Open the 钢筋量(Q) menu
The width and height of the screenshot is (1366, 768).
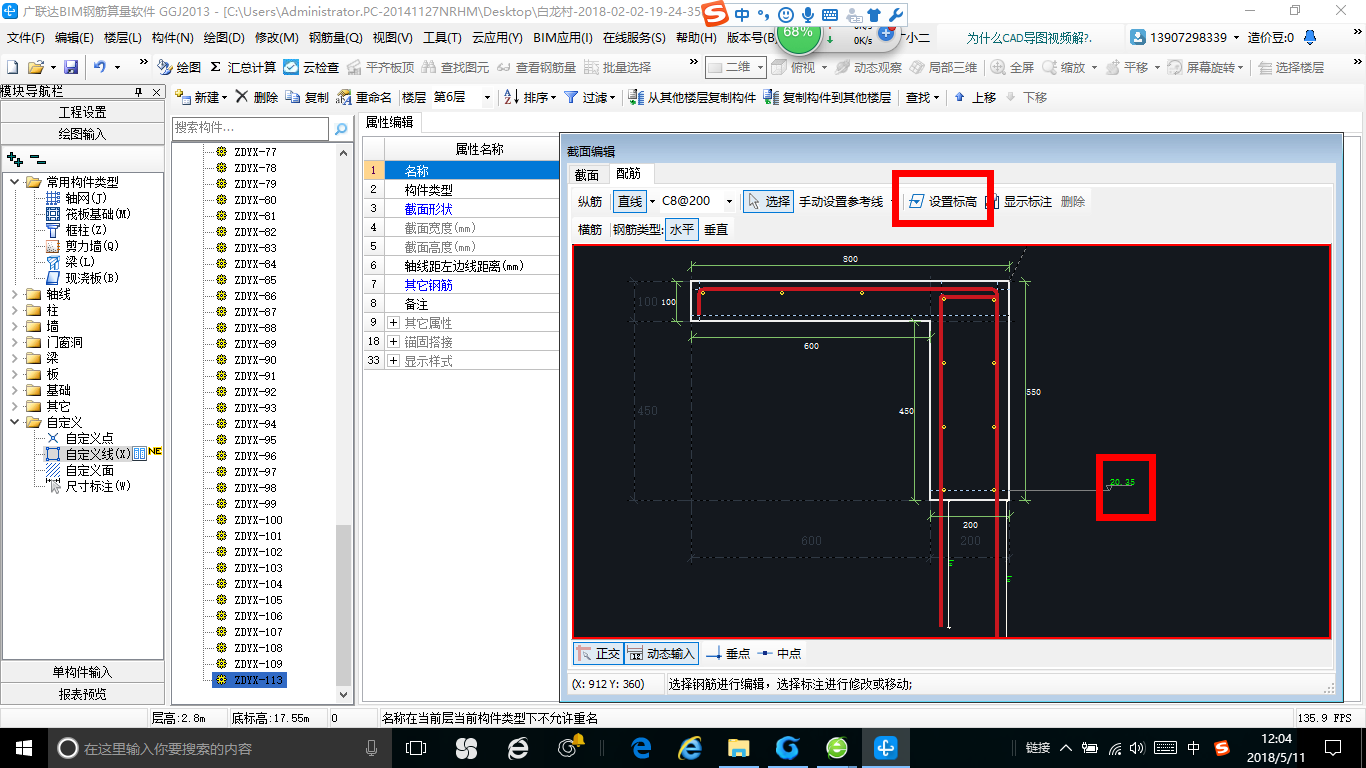335,38
